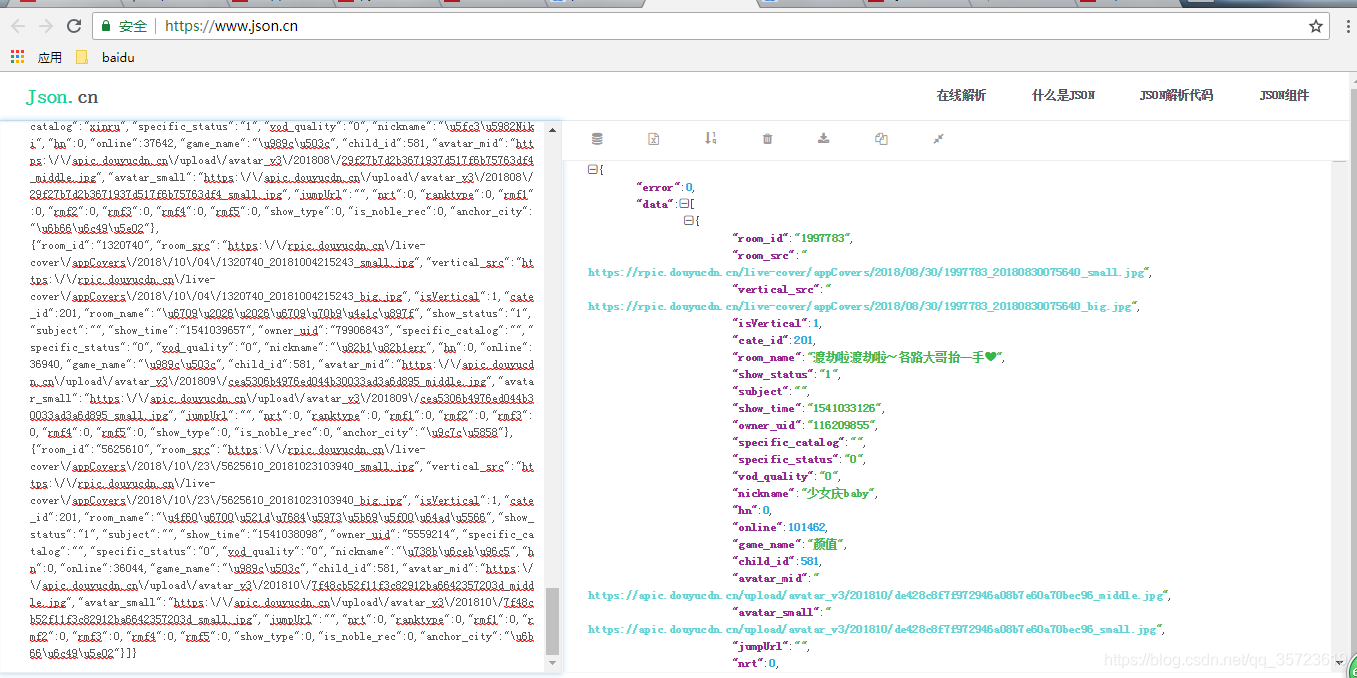Click the left pane vertical scrollbar thumb
The width and height of the screenshot is (1357, 678).
coord(552,622)
